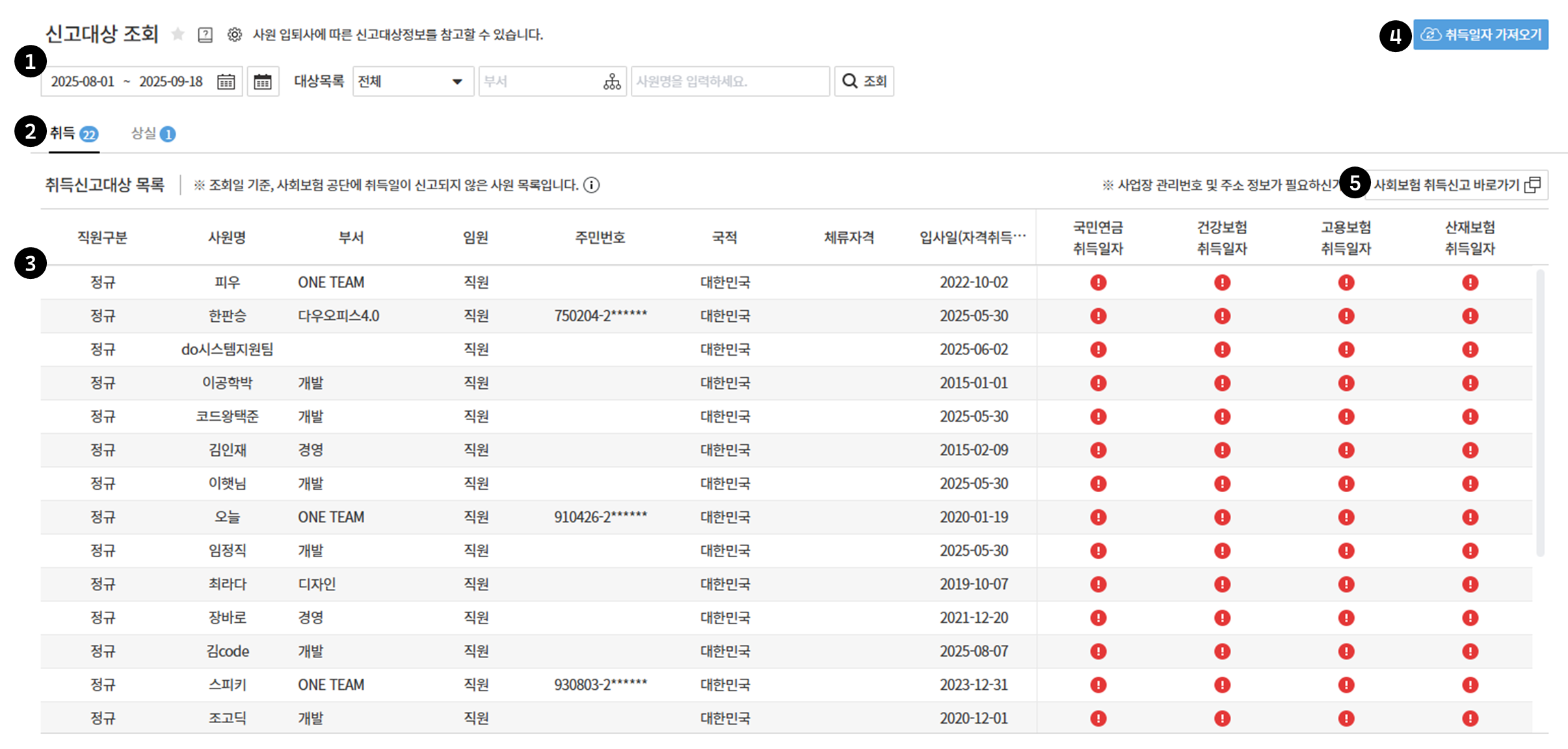Click the info icon beside list description
Viewport: 1568px width, 749px height.
[x=591, y=185]
